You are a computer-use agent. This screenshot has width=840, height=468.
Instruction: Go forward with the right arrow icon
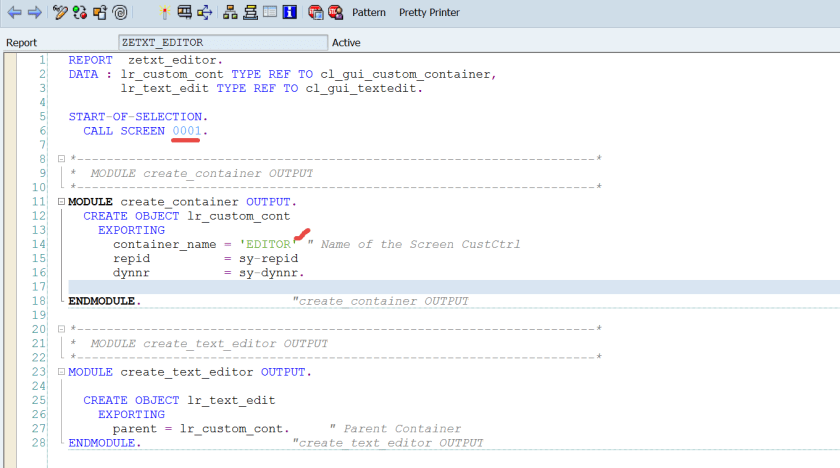coord(35,12)
